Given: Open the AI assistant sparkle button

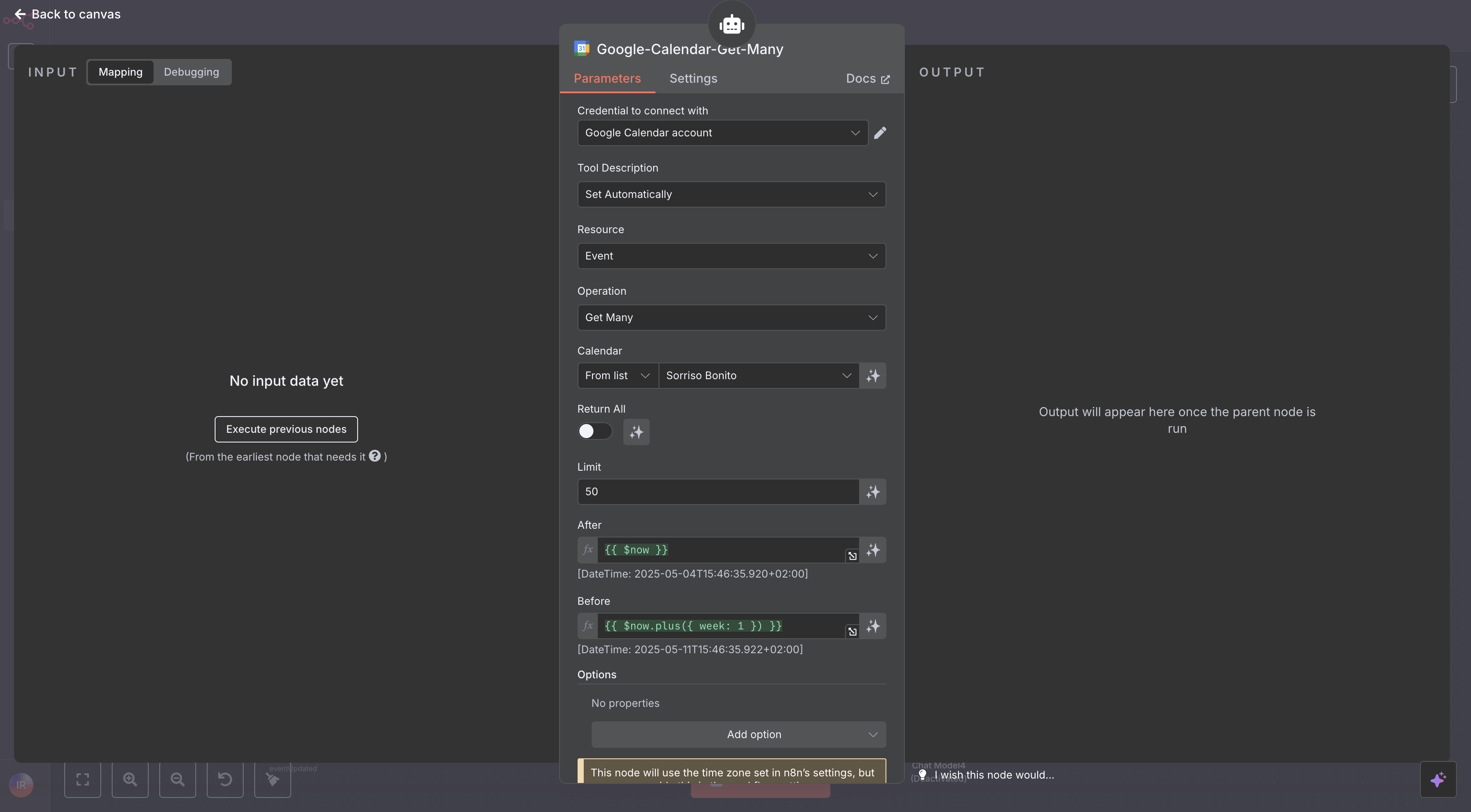Looking at the screenshot, I should [x=1438, y=779].
